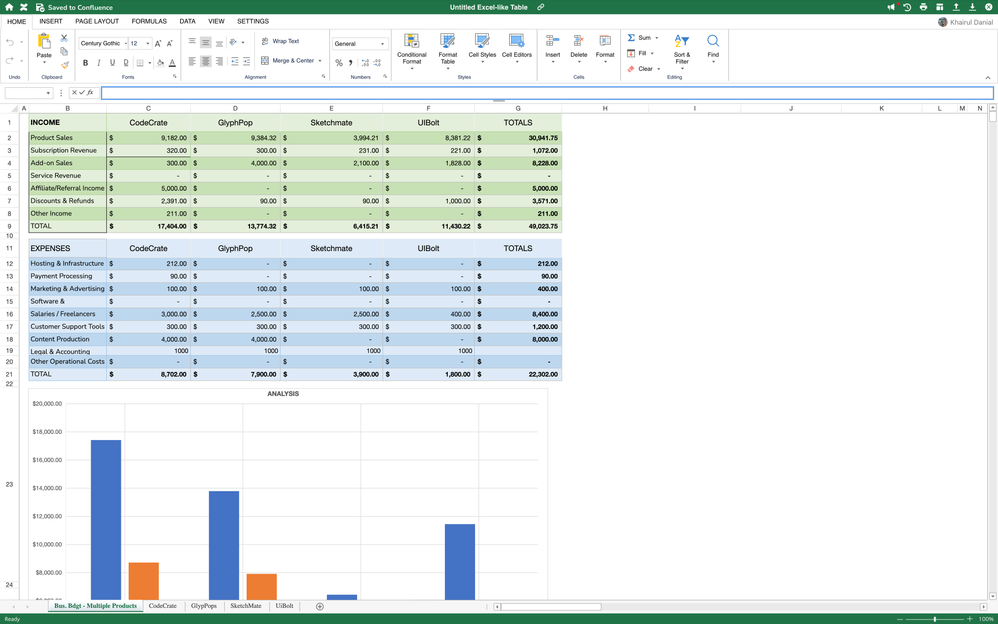Click the Home icon in title bar

pyautogui.click(x=9, y=7)
